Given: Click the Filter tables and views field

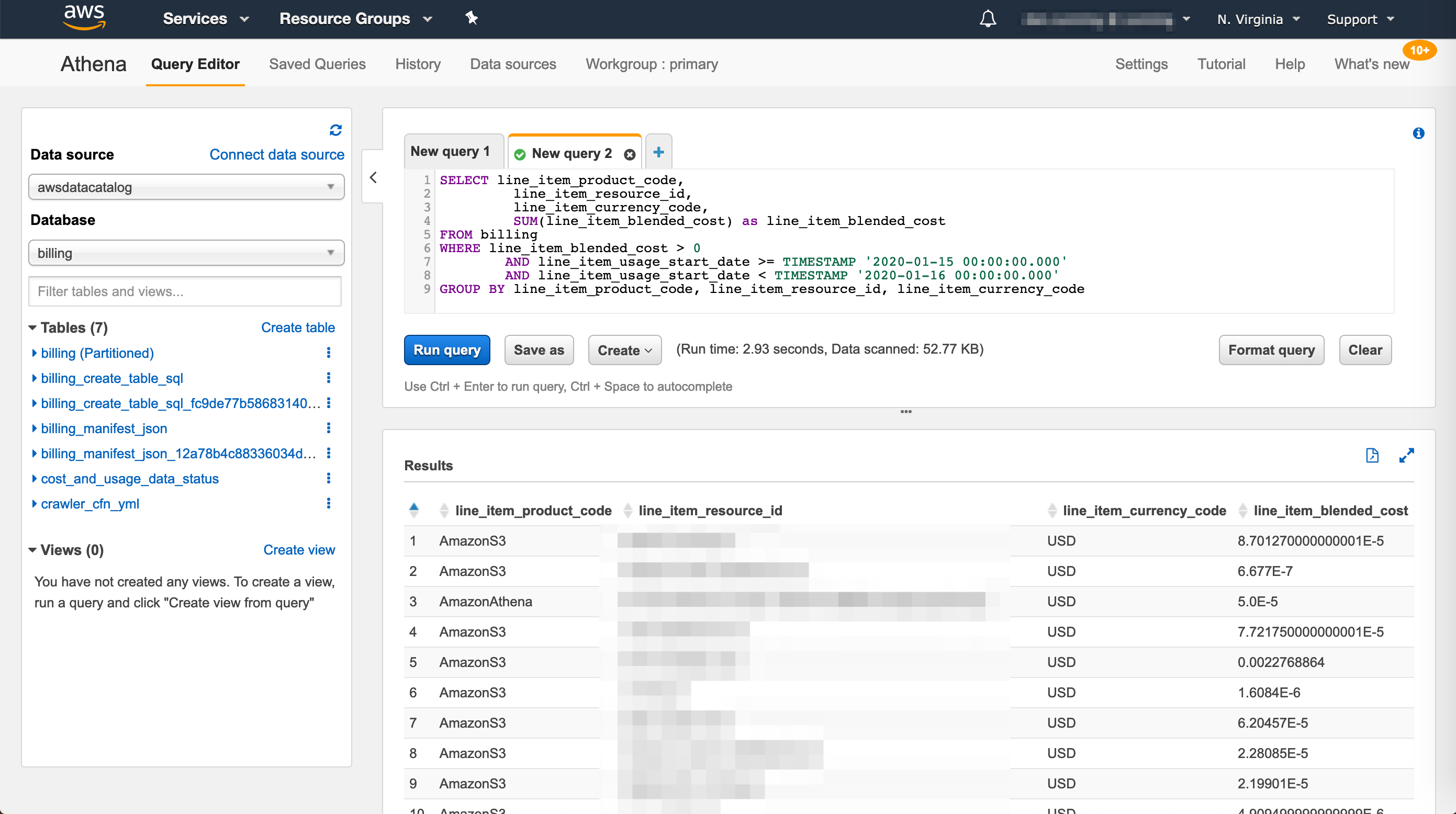Looking at the screenshot, I should coord(185,291).
